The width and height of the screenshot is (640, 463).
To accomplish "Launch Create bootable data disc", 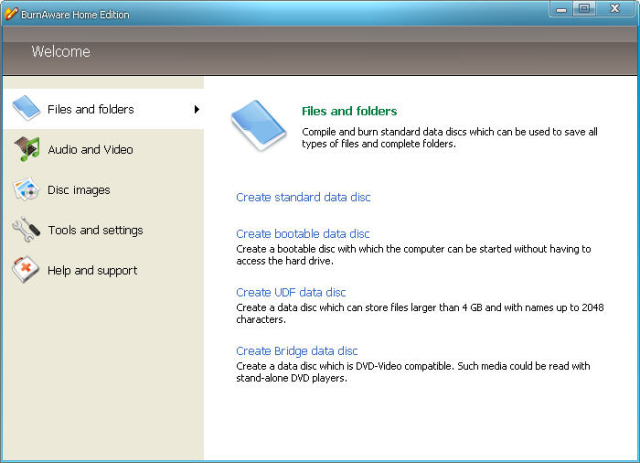I will tap(303, 234).
